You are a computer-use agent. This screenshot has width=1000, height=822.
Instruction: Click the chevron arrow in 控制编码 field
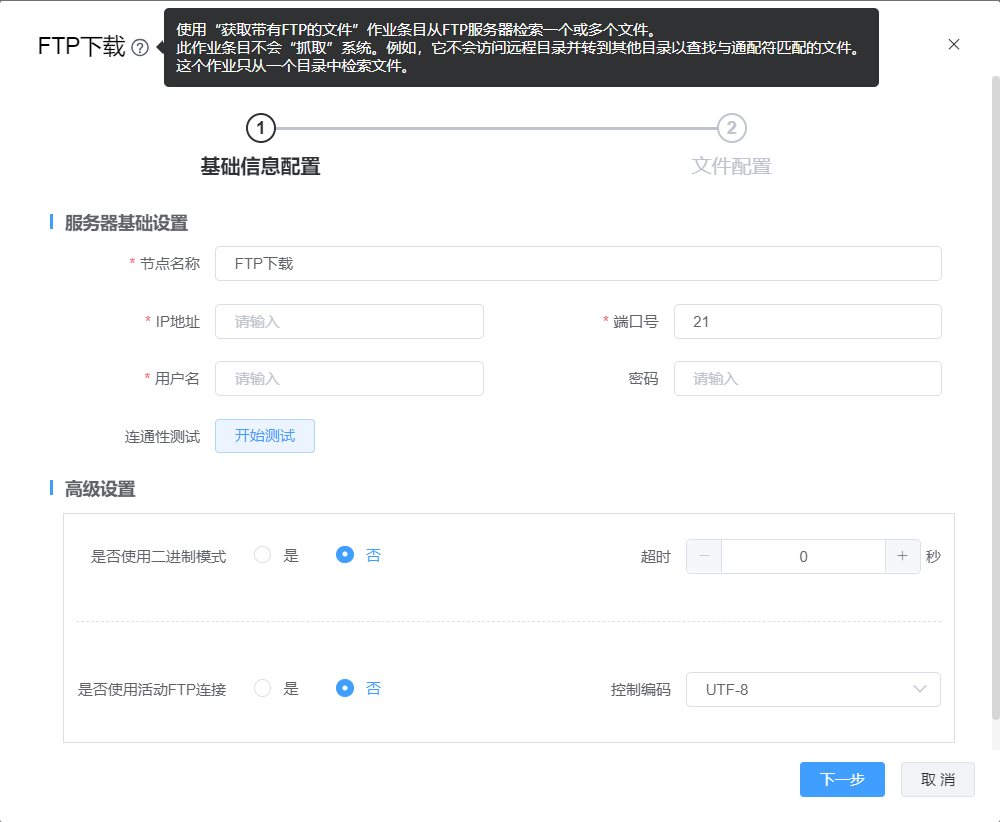point(920,689)
